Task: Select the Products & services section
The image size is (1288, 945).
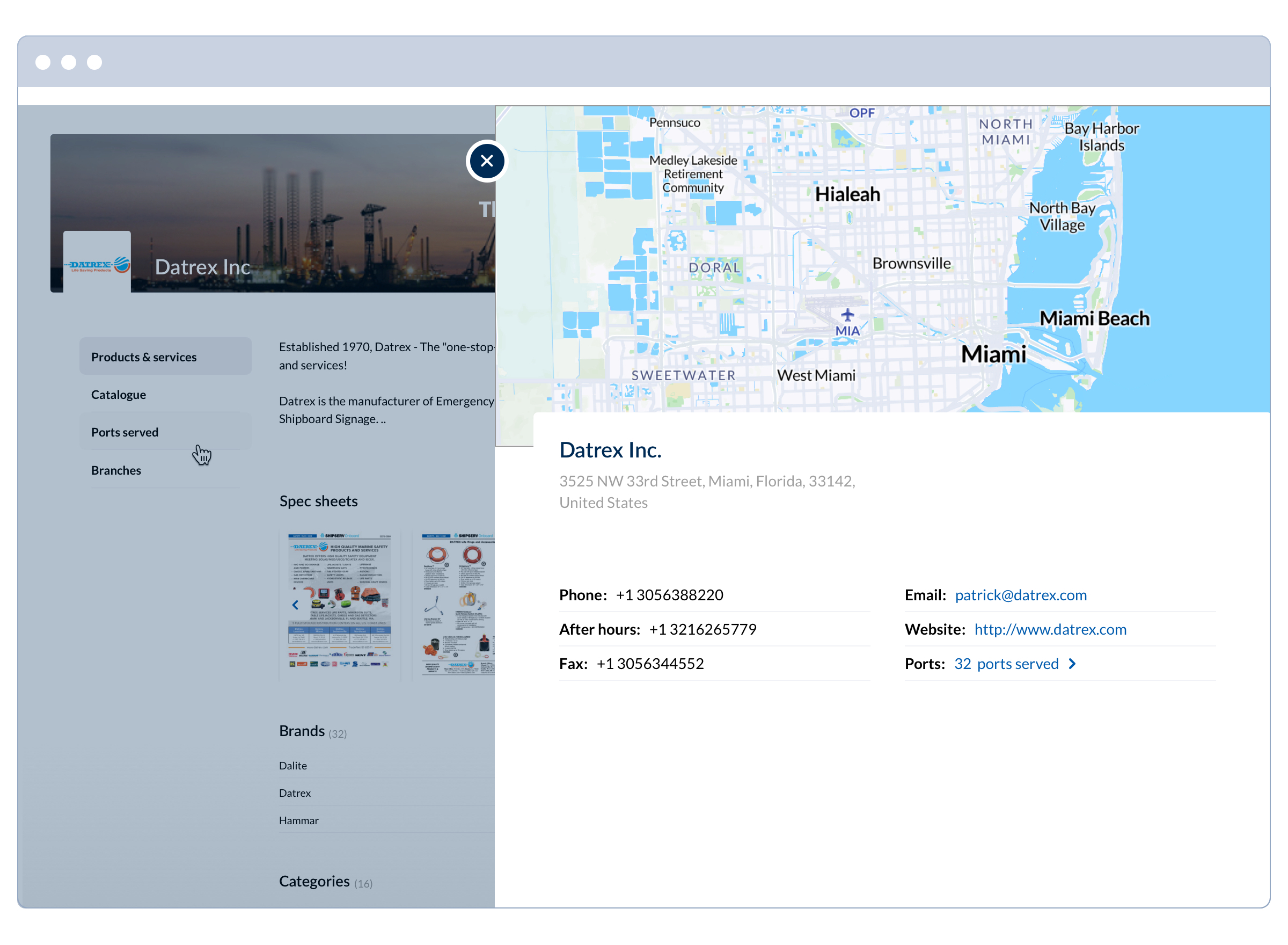Action: click(144, 356)
